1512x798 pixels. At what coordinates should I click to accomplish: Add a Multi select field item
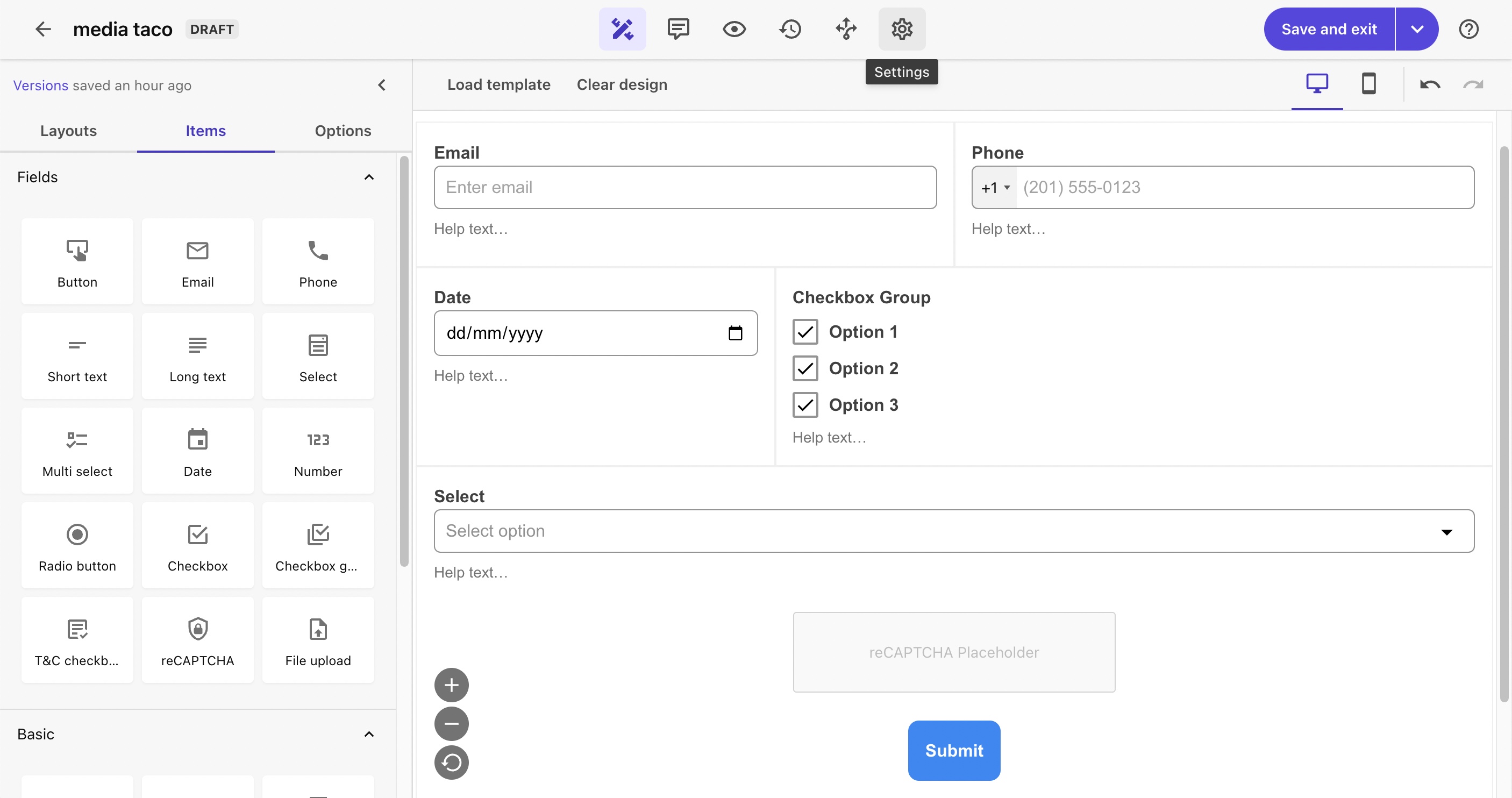click(77, 451)
